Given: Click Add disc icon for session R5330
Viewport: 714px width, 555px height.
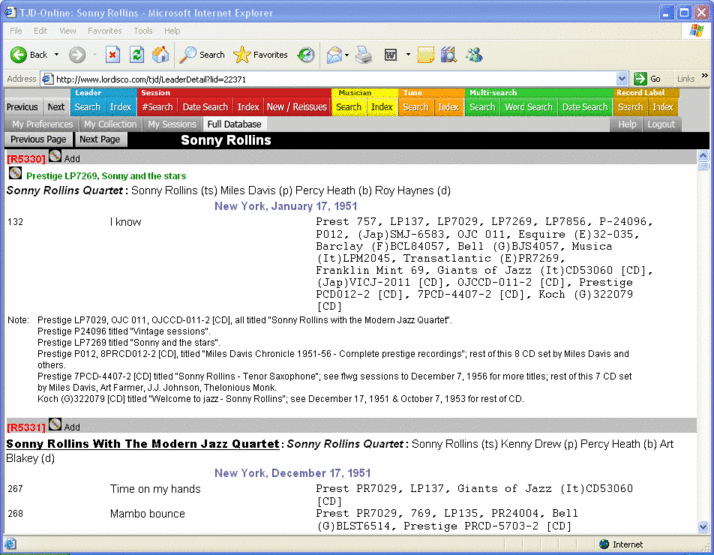Looking at the screenshot, I should (55, 156).
